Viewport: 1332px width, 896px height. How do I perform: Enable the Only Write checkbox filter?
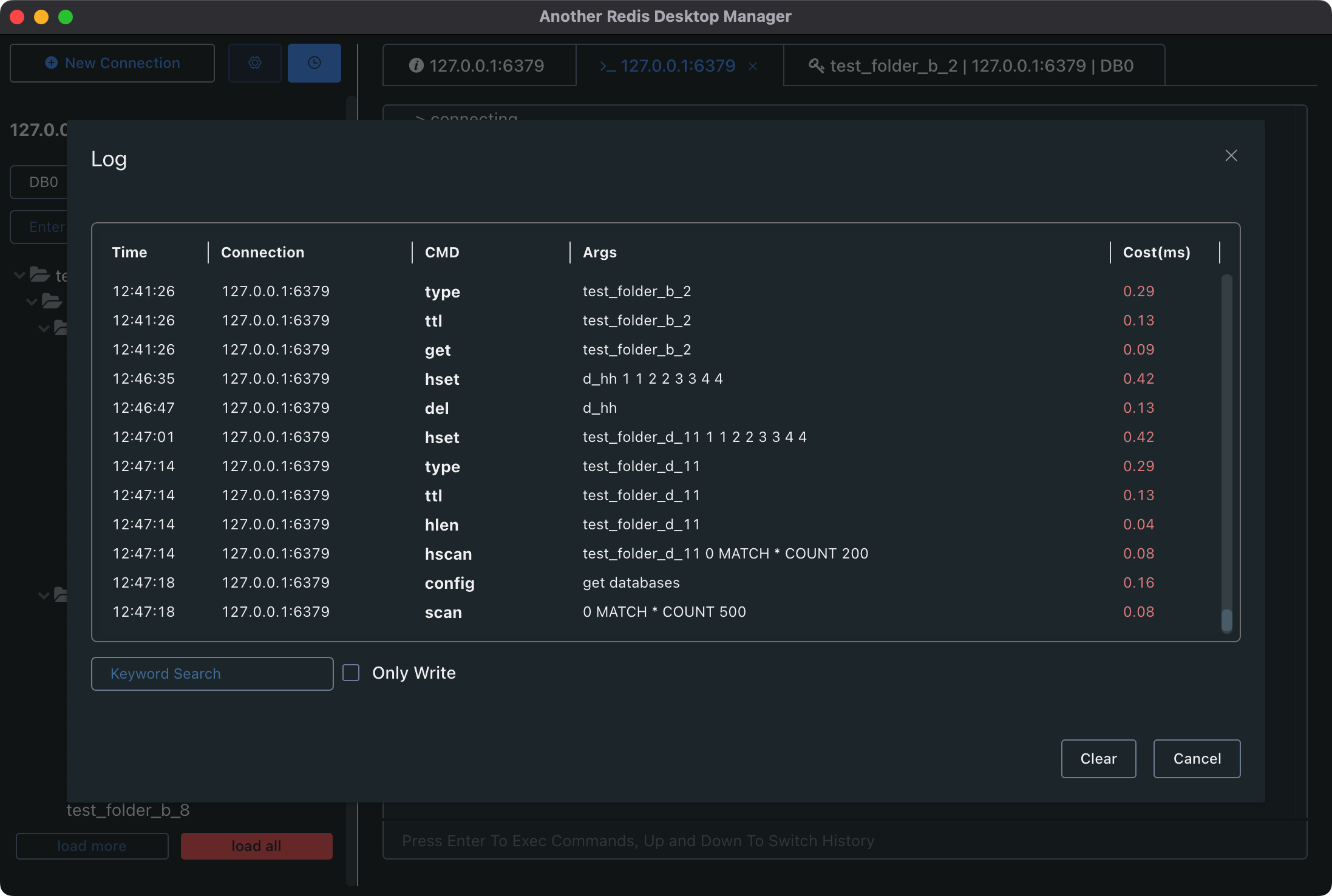coord(351,673)
